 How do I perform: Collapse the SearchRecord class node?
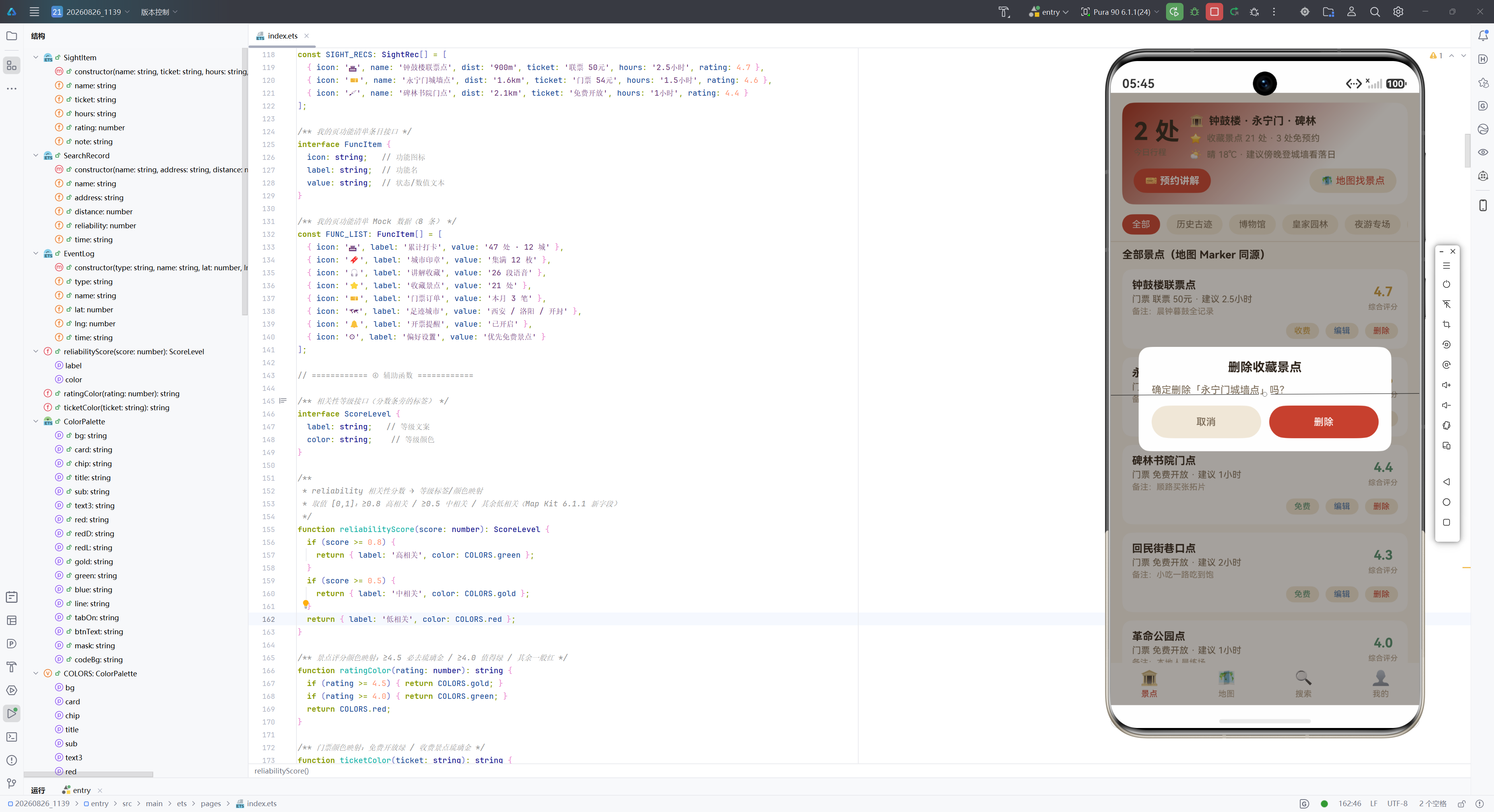[x=35, y=155]
